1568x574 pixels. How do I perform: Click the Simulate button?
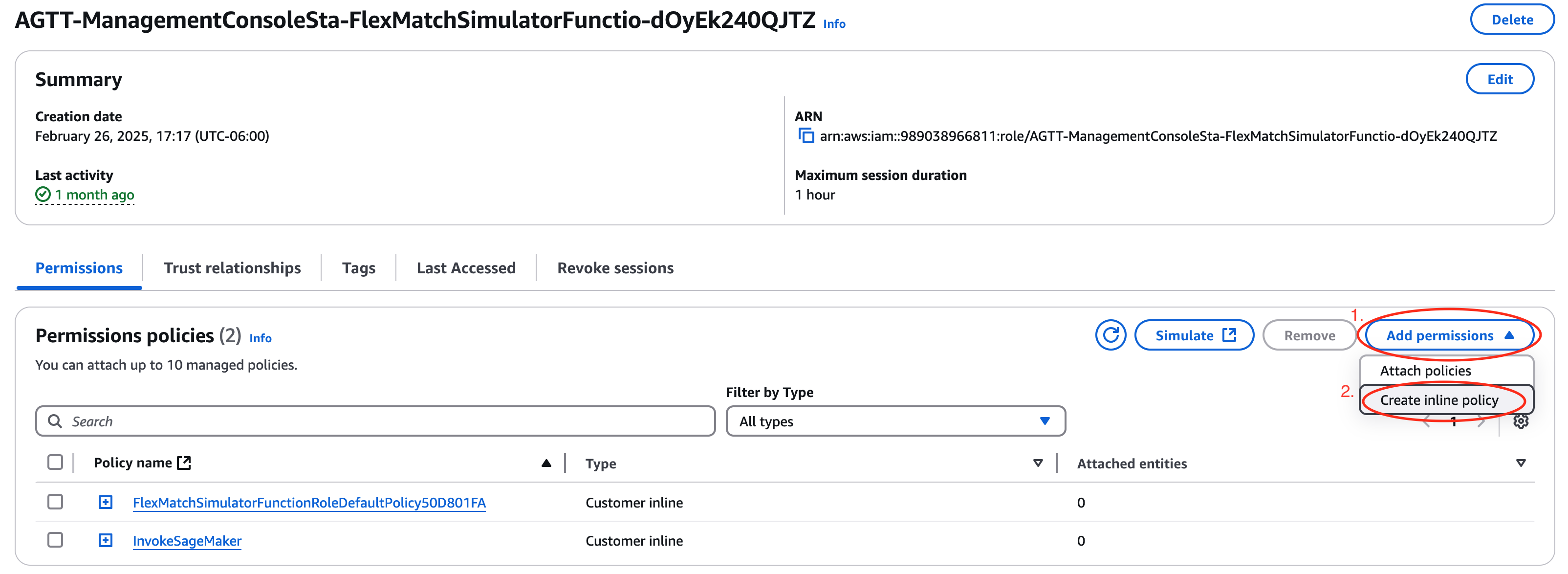coord(1194,335)
